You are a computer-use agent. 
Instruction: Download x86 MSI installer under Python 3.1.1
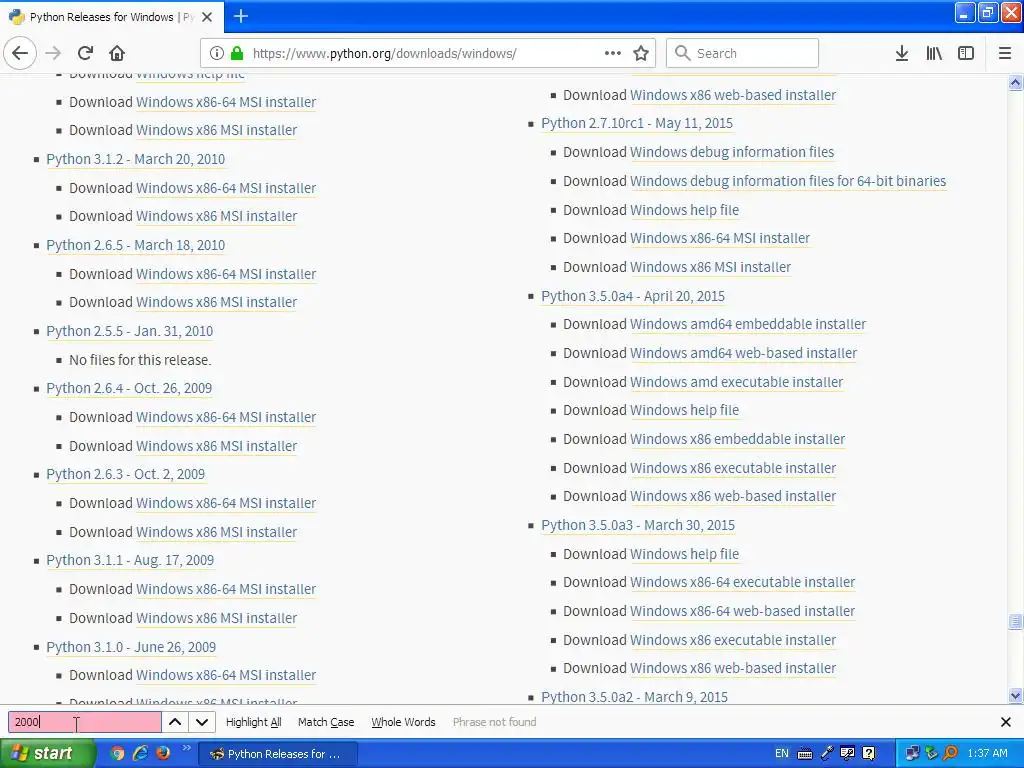point(216,618)
